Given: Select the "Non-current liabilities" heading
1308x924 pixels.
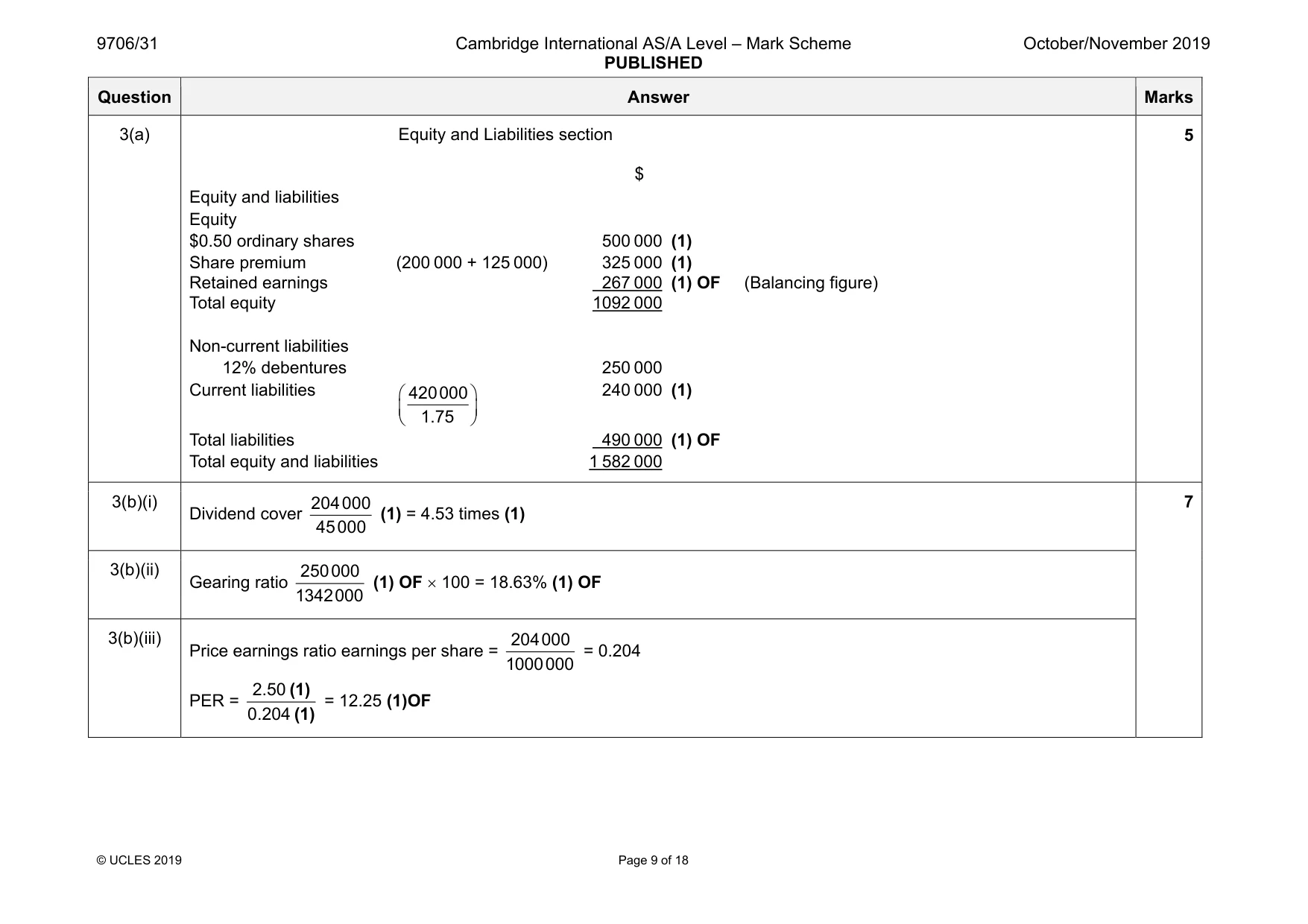Looking at the screenshot, I should pos(269,346).
